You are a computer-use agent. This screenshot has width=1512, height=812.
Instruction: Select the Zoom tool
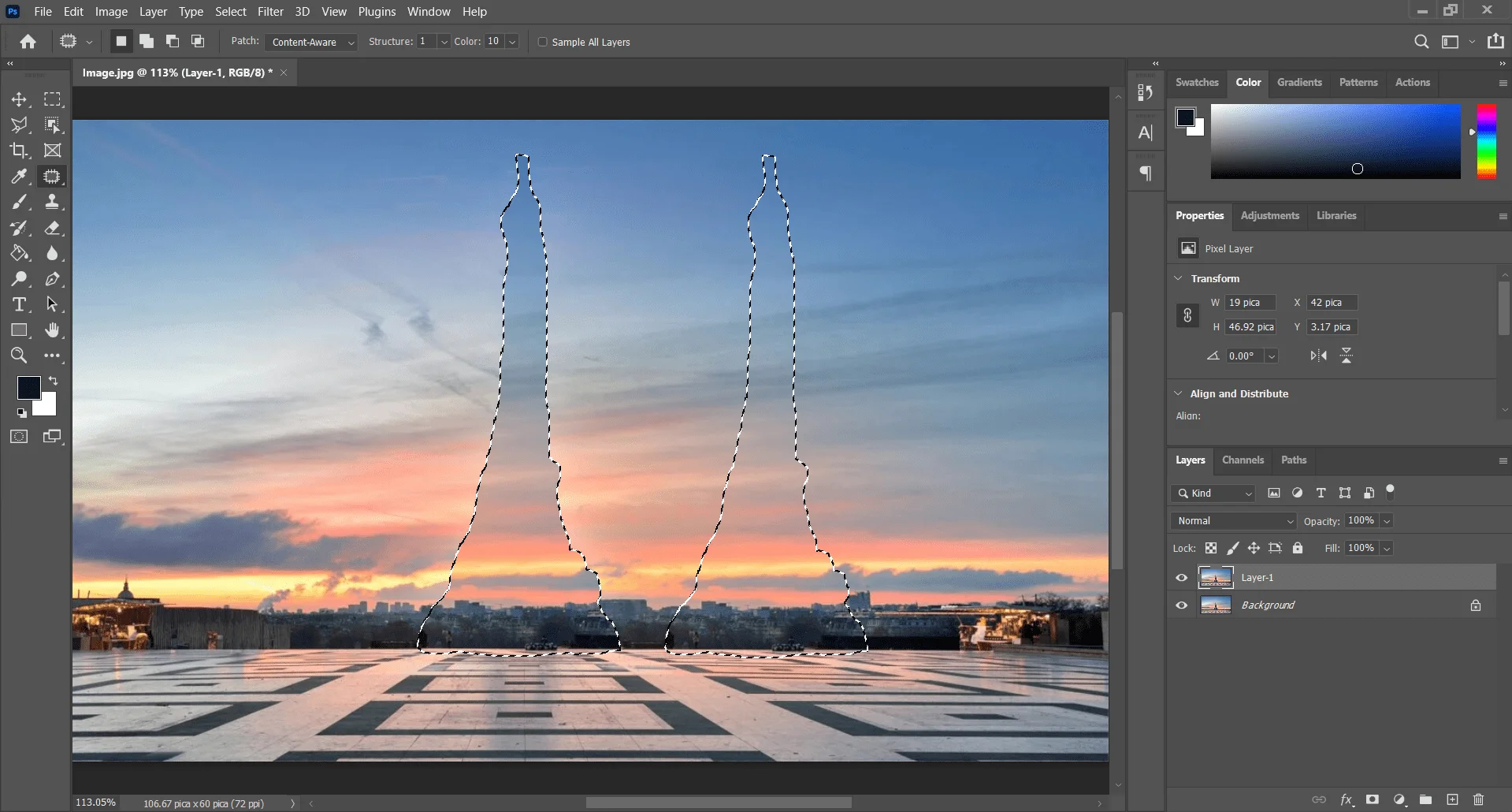(19, 356)
